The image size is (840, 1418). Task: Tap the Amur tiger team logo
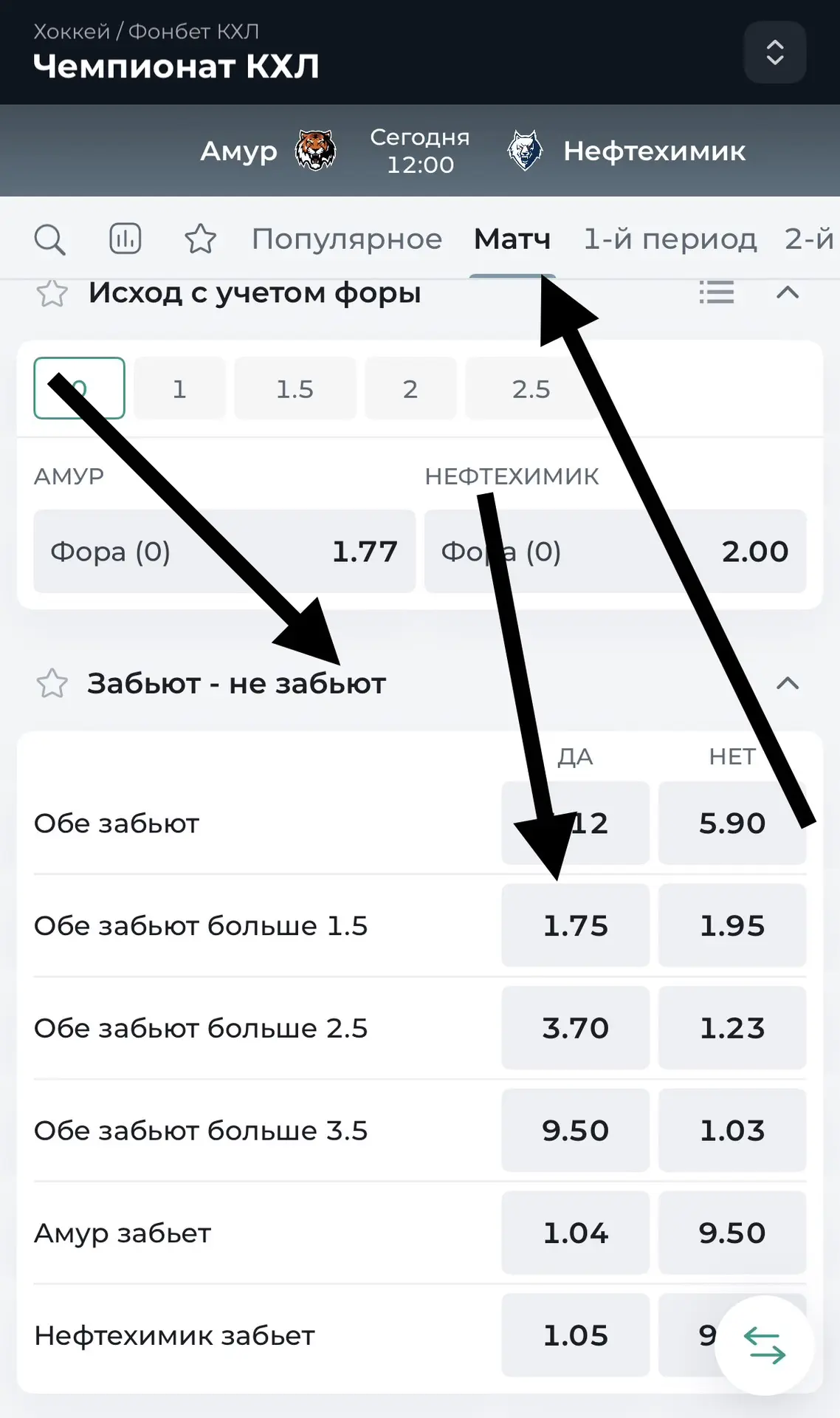click(x=315, y=151)
